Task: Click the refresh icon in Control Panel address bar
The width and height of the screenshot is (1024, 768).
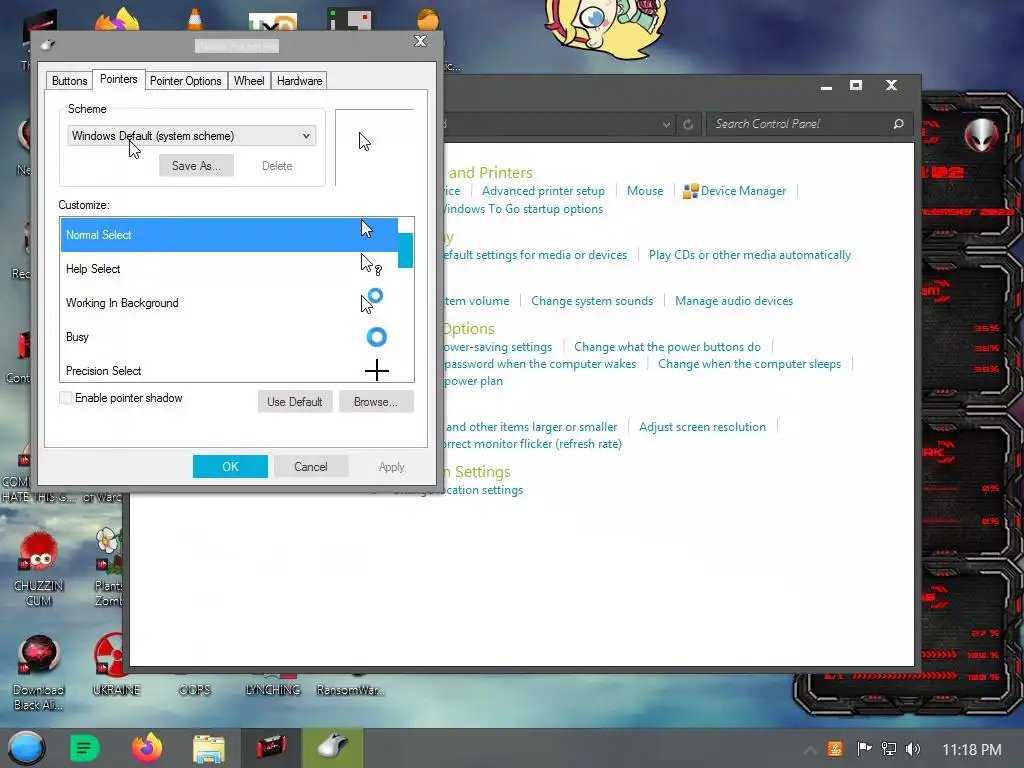Action: 688,124
